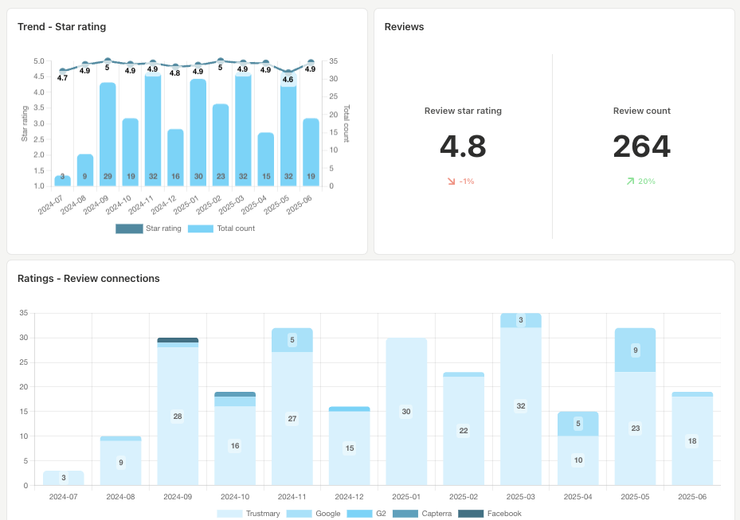Click Trustmary segment 9 in 2024-08 column
740x520 pixels.
click(x=121, y=463)
